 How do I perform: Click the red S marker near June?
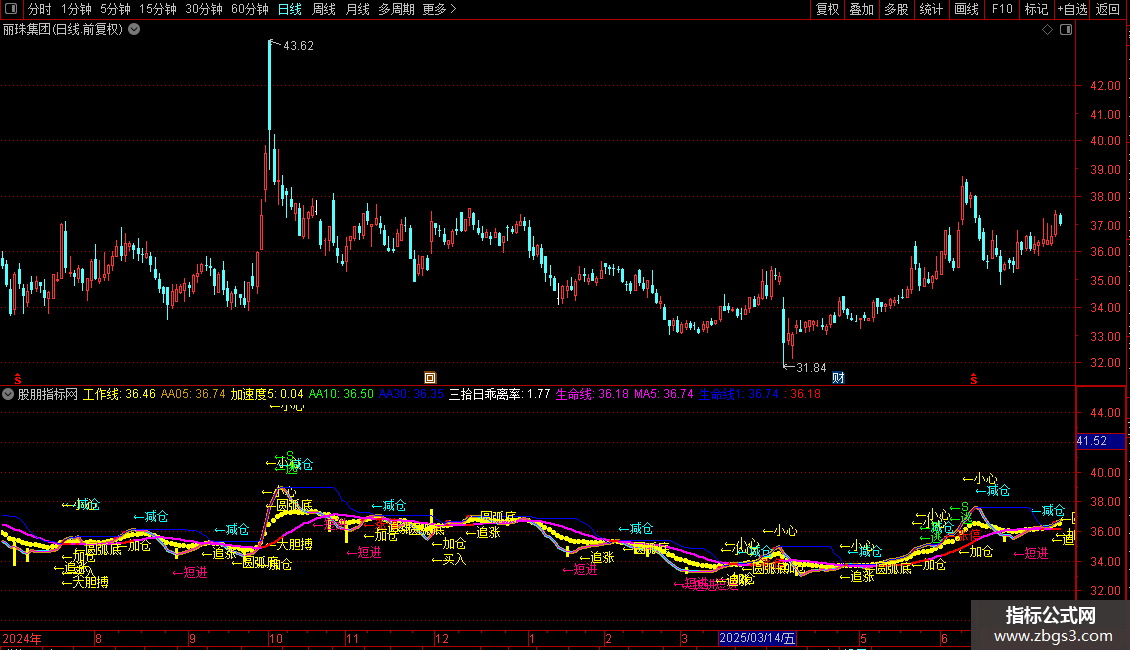tap(974, 379)
